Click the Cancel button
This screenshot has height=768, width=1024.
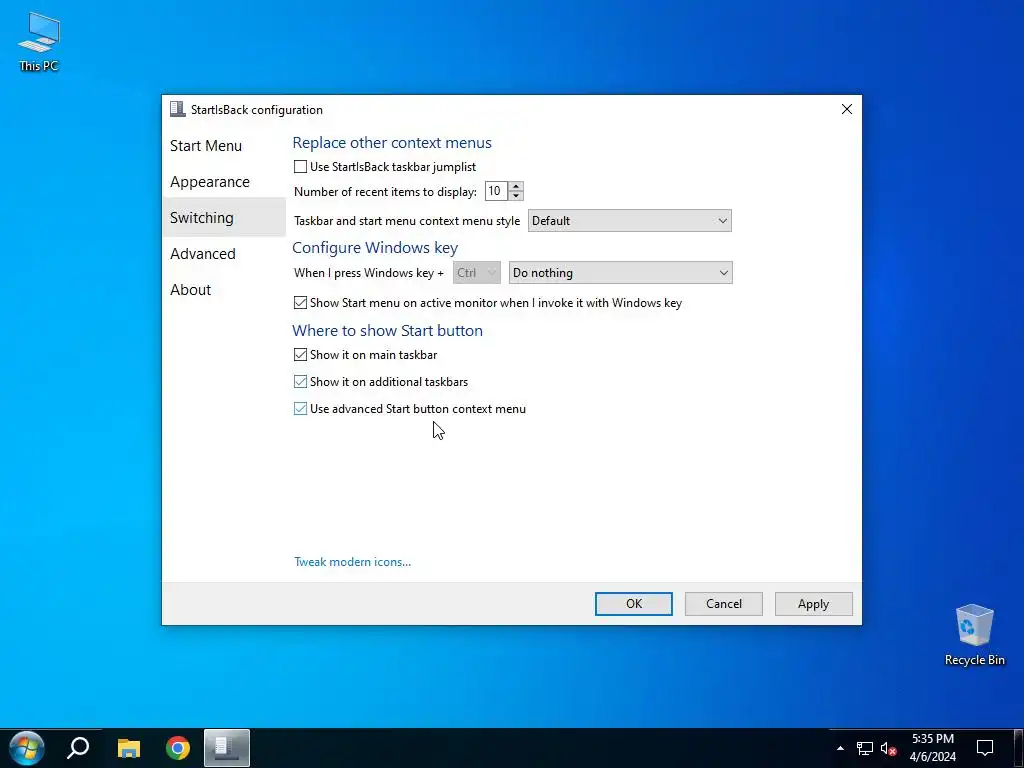724,604
